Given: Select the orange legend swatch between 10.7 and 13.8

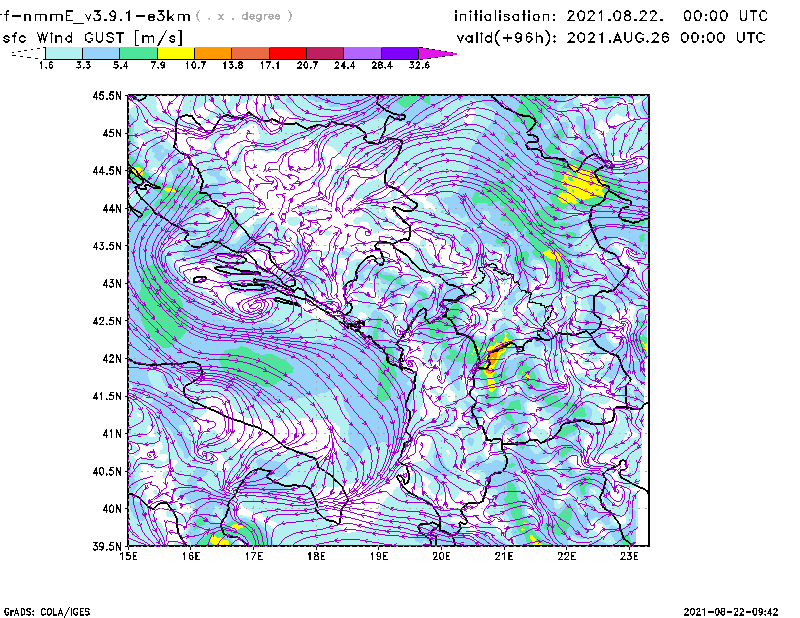Looking at the screenshot, I should 213,53.
